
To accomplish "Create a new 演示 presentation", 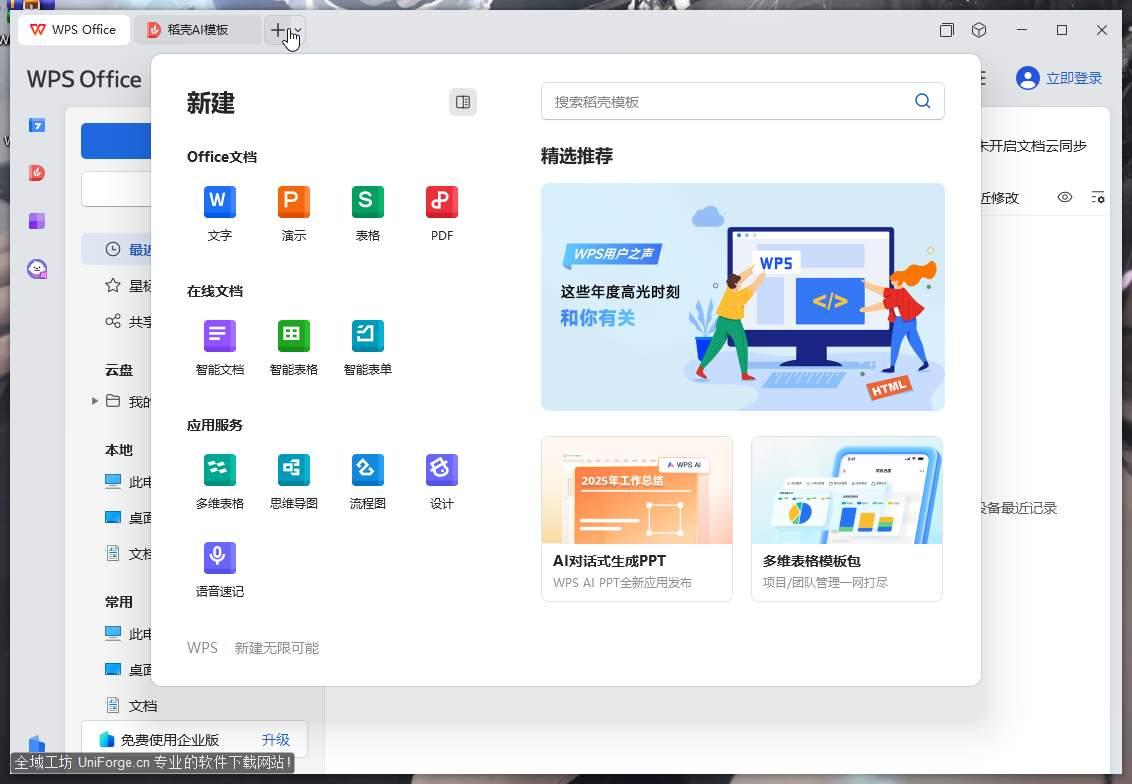I will click(x=294, y=214).
